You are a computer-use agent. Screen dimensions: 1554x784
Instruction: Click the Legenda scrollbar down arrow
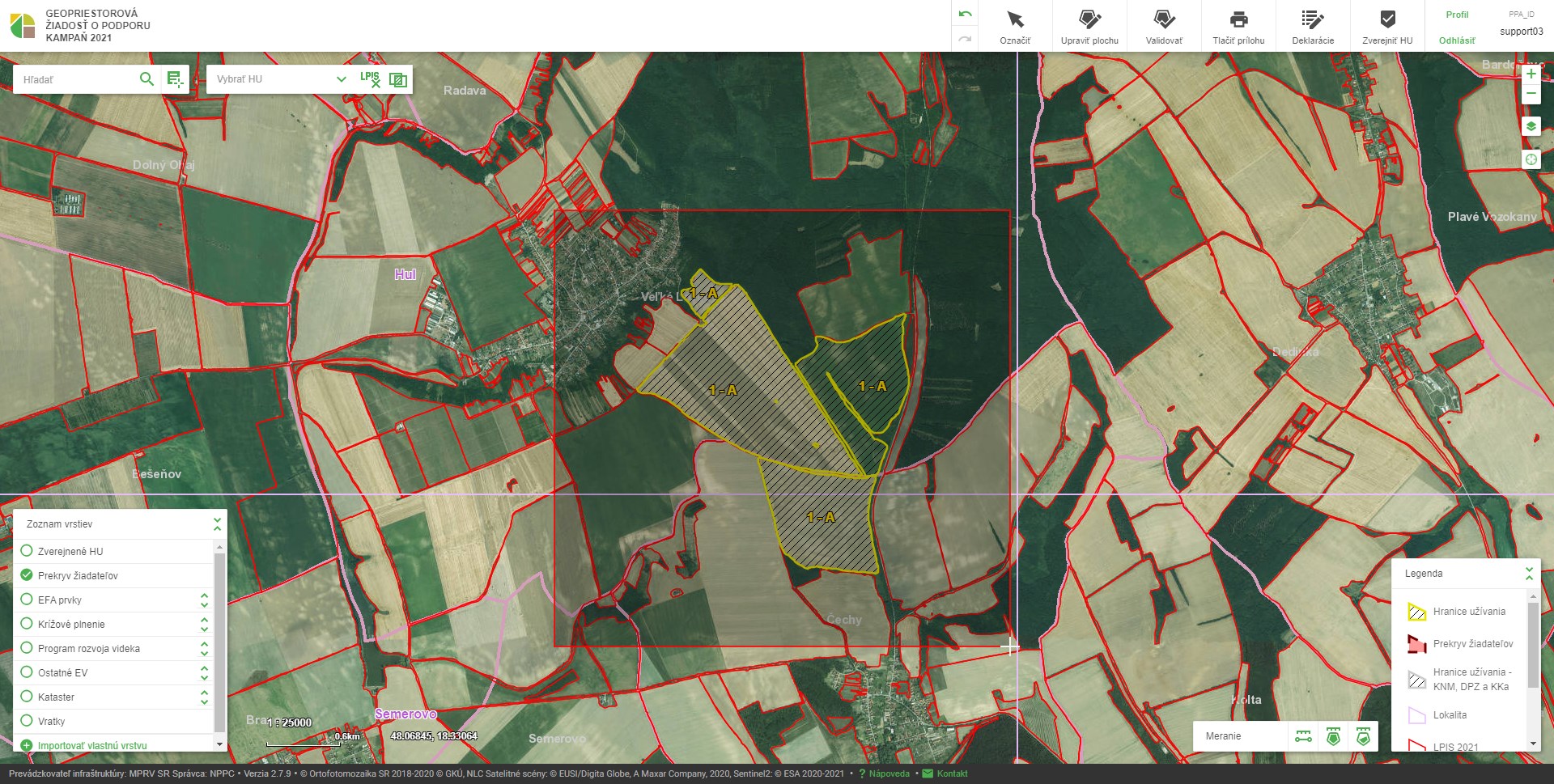click(1532, 744)
